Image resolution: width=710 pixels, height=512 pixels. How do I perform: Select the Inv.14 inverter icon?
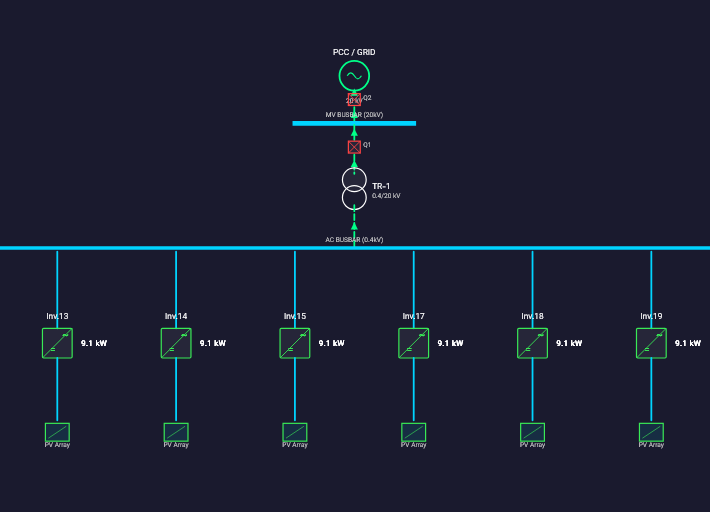[176, 343]
